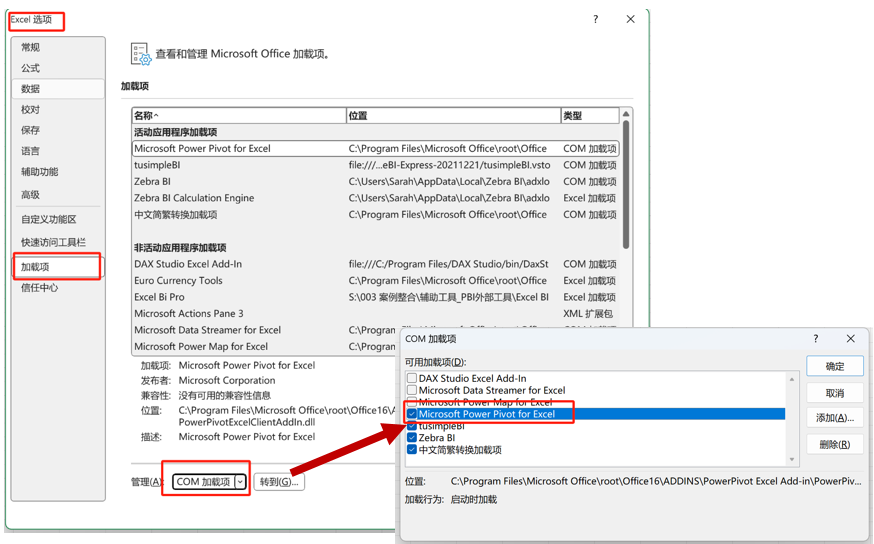
Task: Select the 中文简繁转换加载项 list row
Action: point(375,215)
